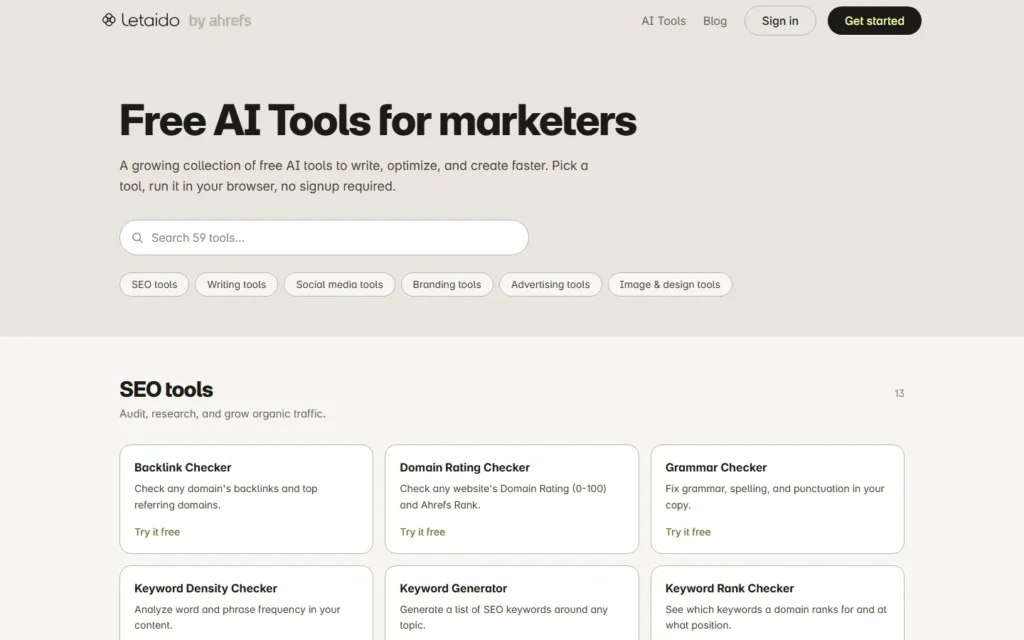Image resolution: width=1024 pixels, height=640 pixels.
Task: Open the Backlink Checker card title
Action: pos(183,468)
